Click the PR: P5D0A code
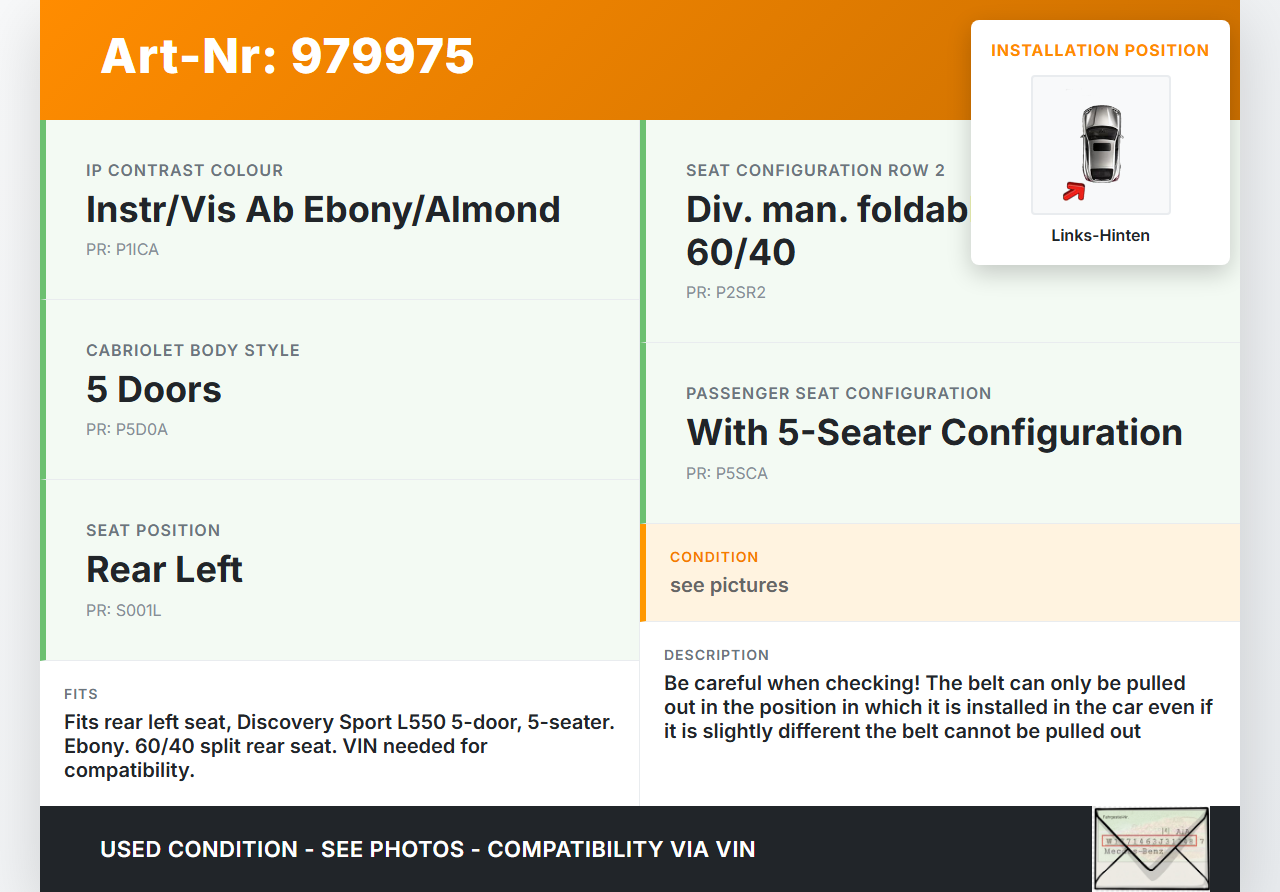The height and width of the screenshot is (892, 1280). (127, 430)
